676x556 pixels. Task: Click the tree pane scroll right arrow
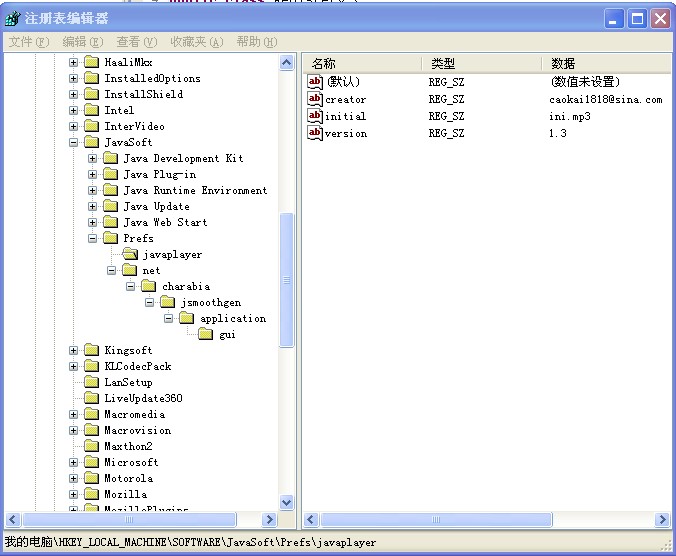point(269,519)
